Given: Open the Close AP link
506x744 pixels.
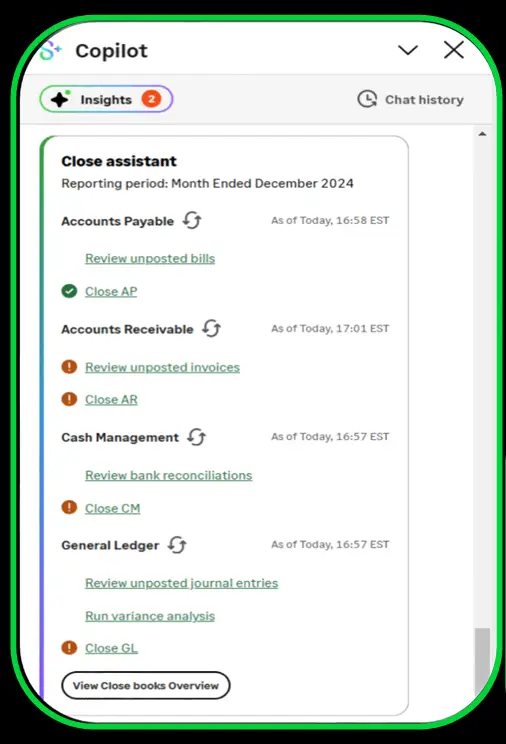Looking at the screenshot, I should pyautogui.click(x=111, y=291).
